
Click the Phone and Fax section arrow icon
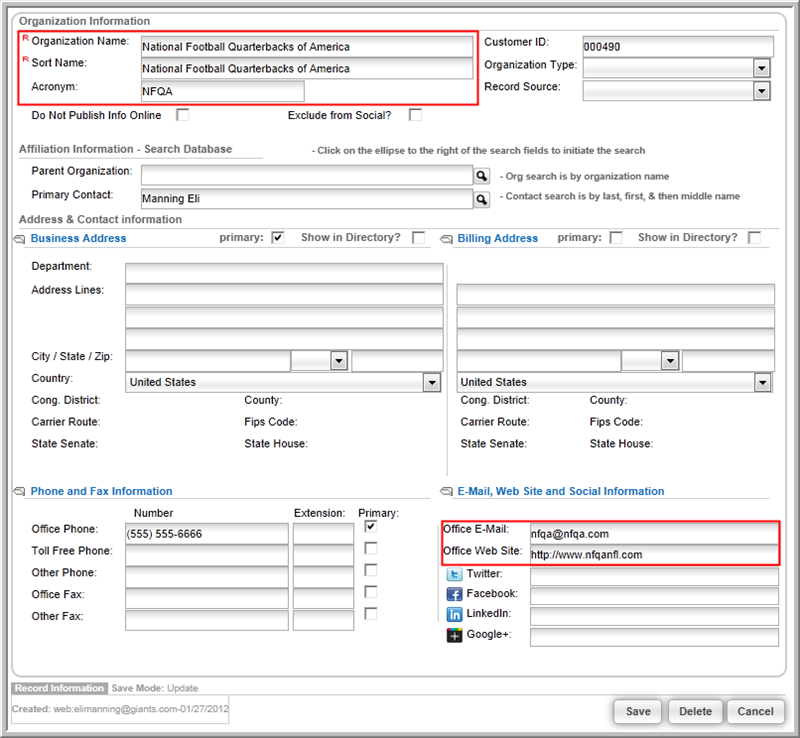point(19,491)
